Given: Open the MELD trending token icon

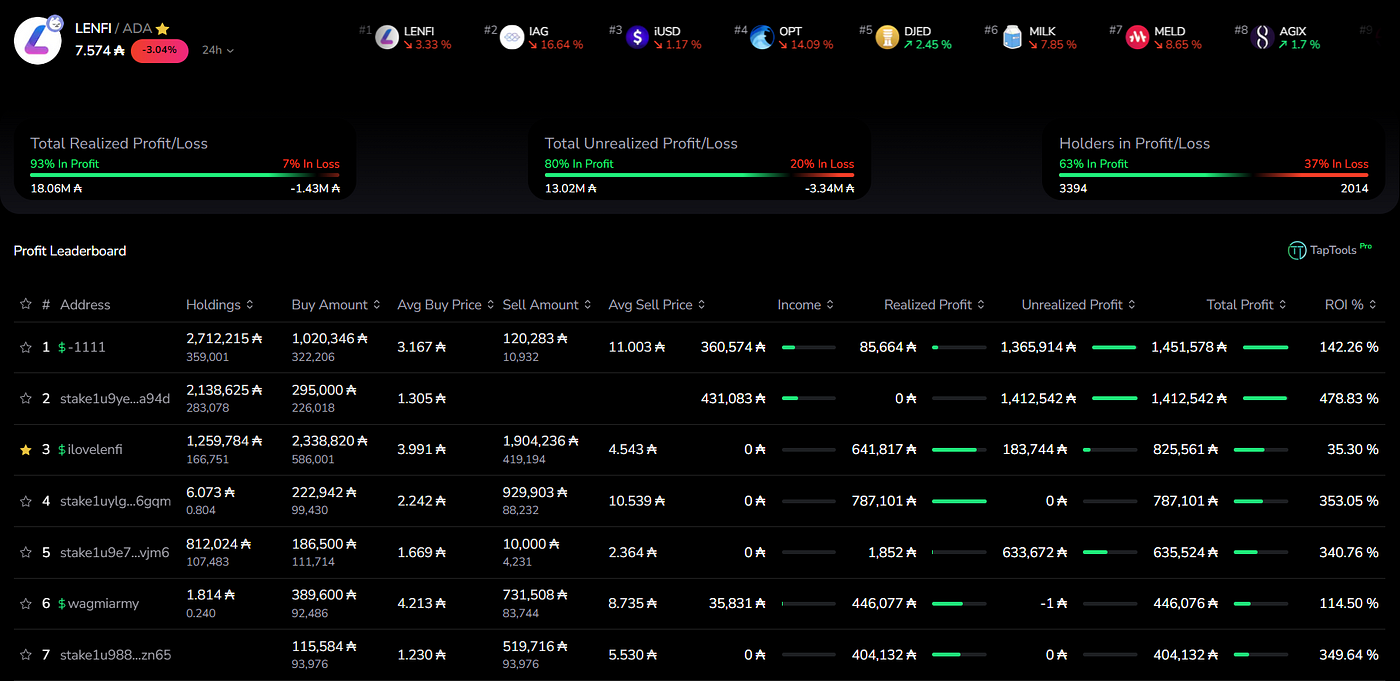Looking at the screenshot, I should (1138, 38).
